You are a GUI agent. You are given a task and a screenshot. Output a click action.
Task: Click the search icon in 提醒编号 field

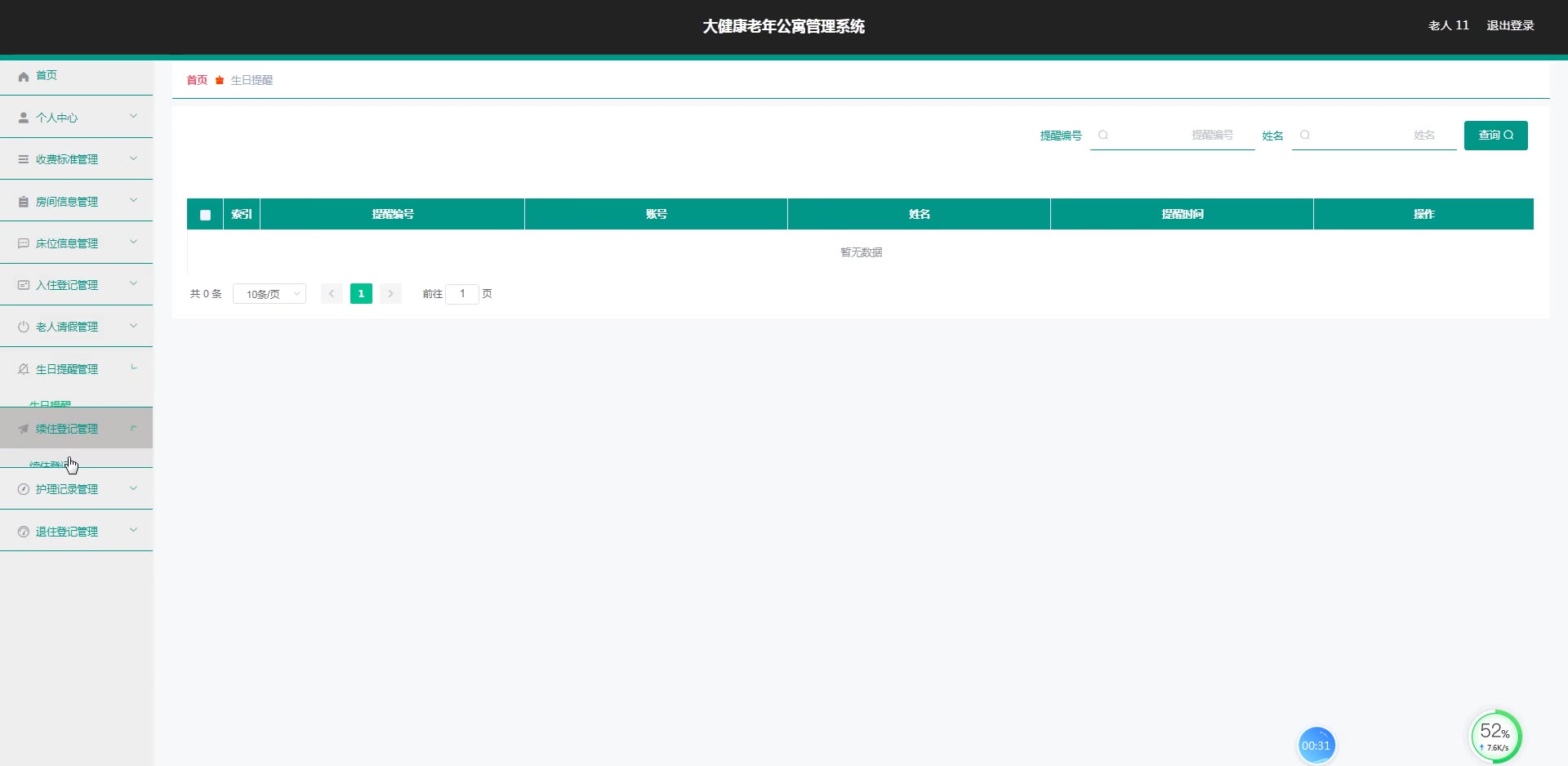point(1103,135)
